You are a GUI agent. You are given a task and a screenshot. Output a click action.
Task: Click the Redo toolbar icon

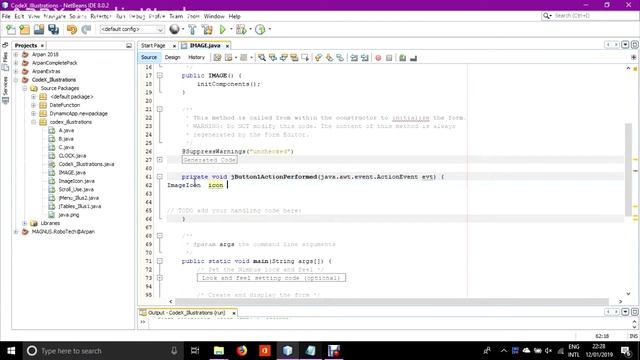(86, 29)
